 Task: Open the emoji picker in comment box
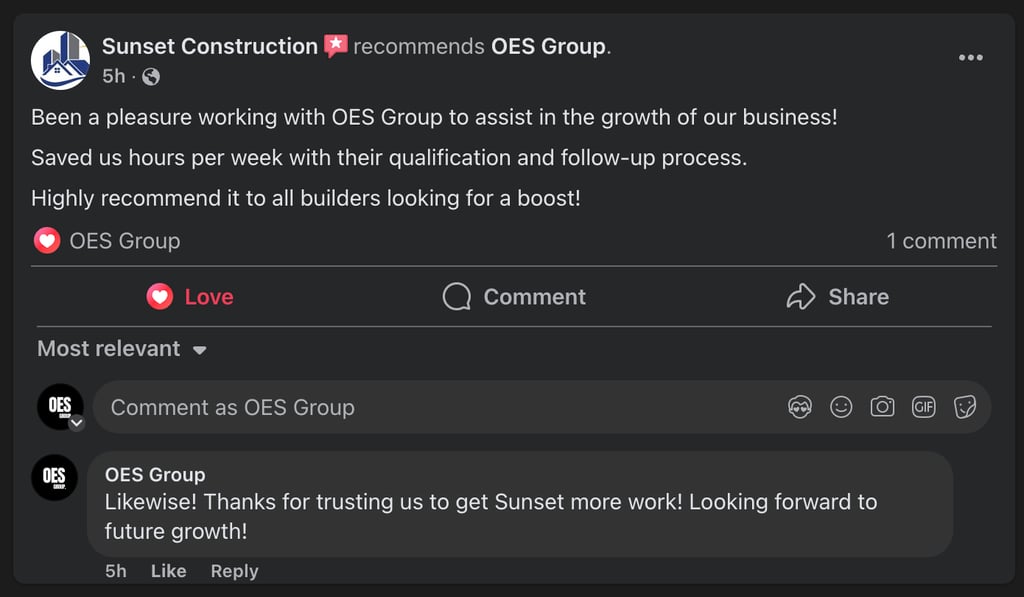click(x=841, y=407)
